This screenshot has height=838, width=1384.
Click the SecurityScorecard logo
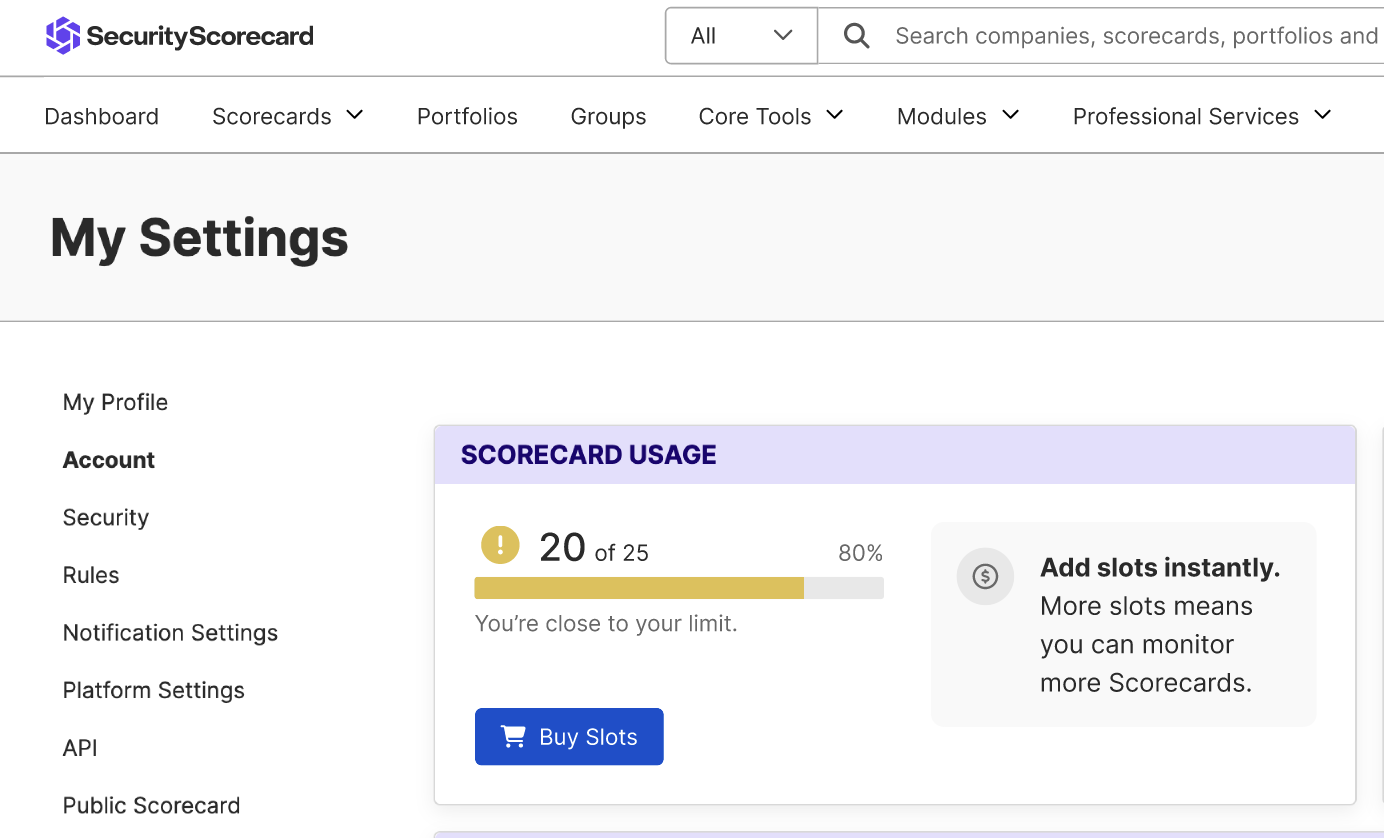[x=180, y=36]
